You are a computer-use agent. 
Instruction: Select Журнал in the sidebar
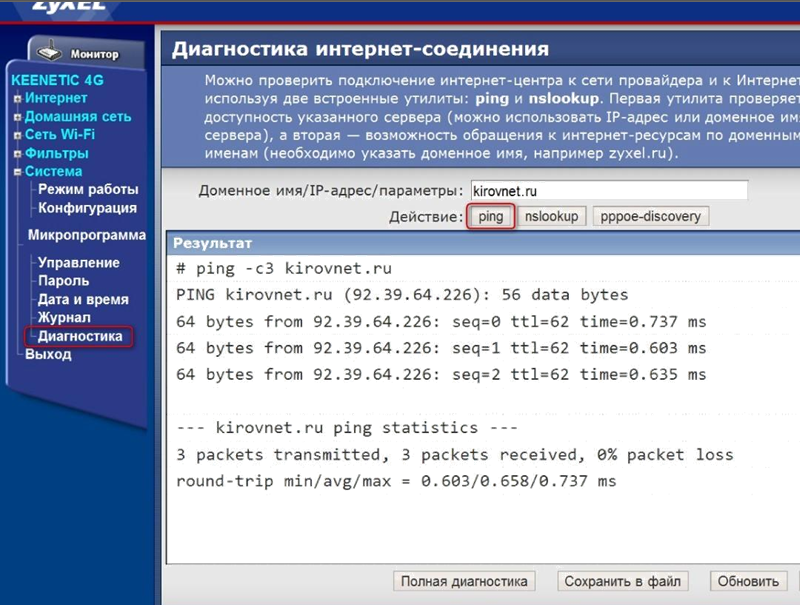click(x=64, y=318)
